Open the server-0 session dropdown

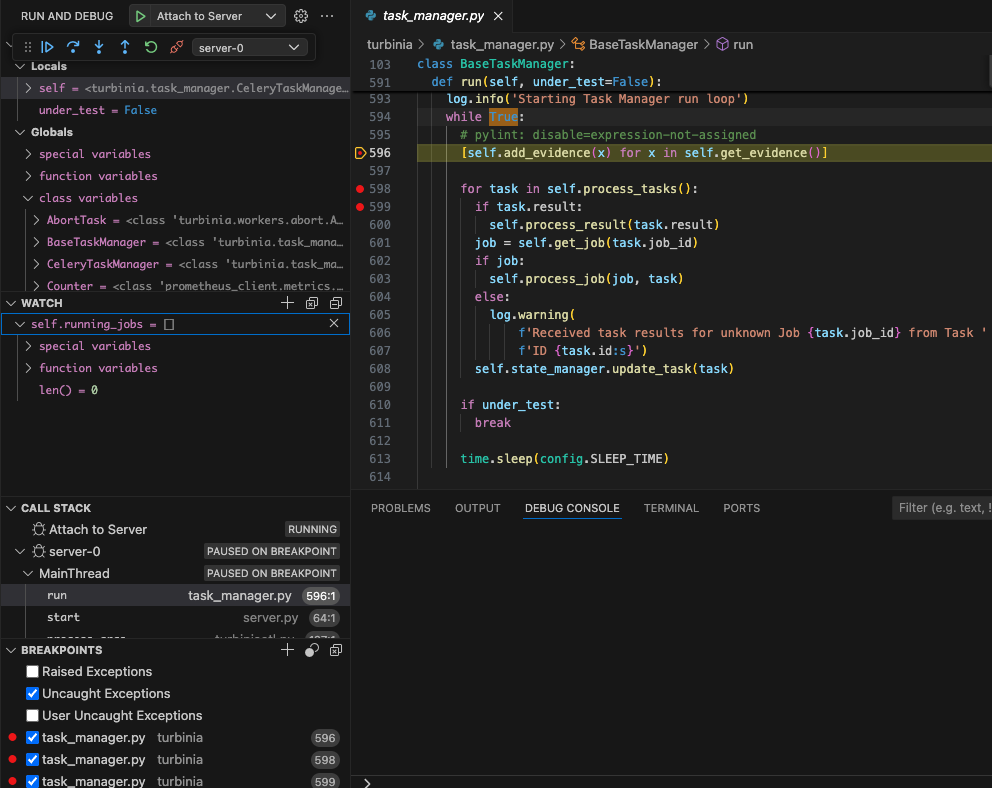249,47
